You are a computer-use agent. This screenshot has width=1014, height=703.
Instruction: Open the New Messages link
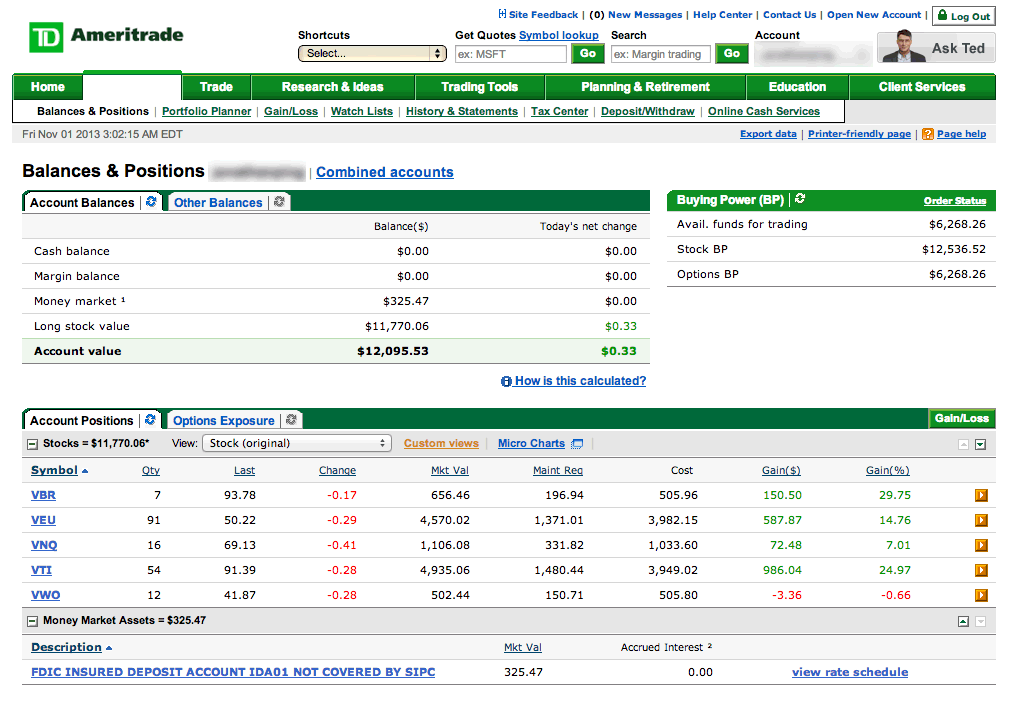click(645, 14)
